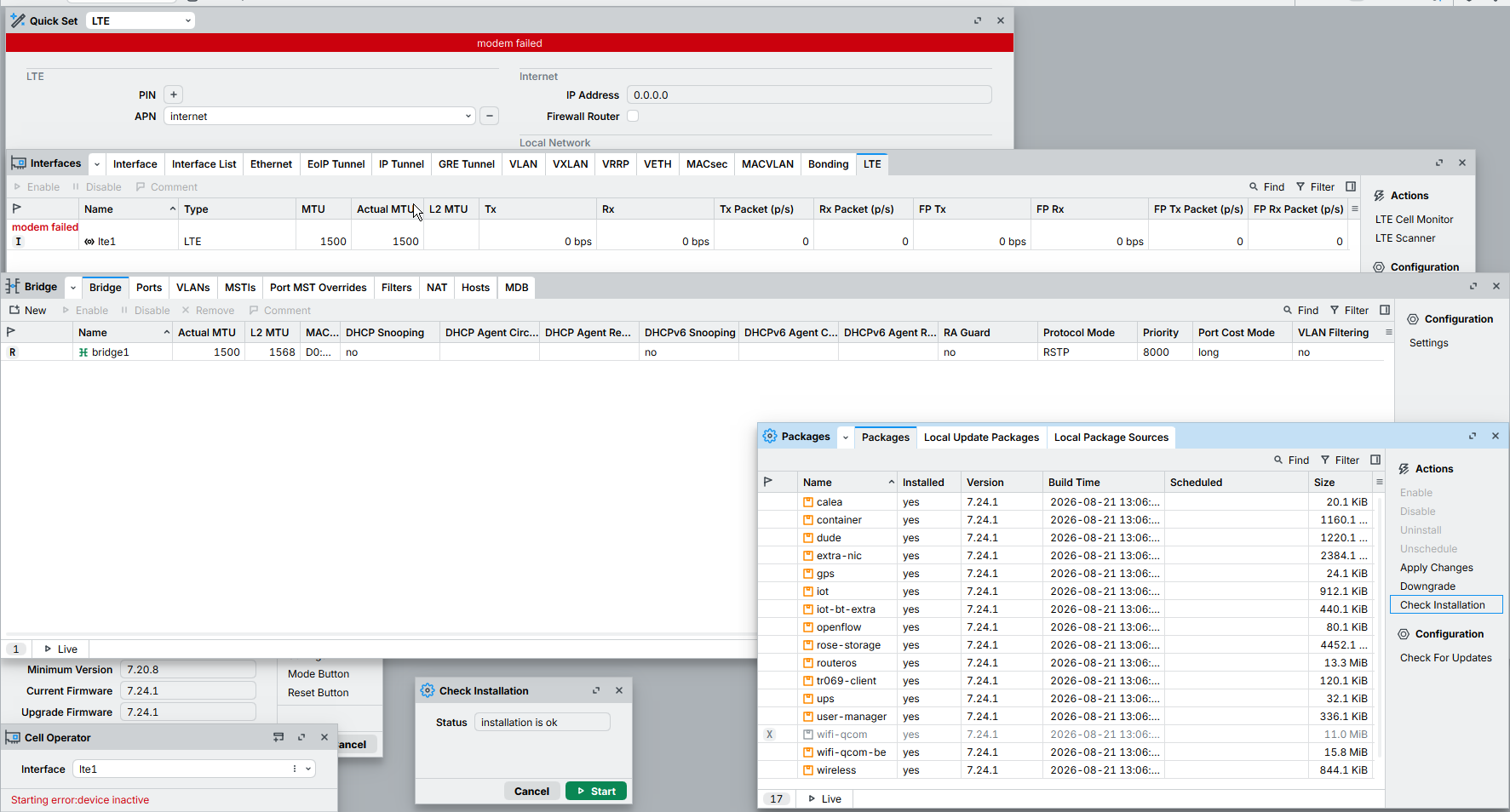Image resolution: width=1510 pixels, height=812 pixels.
Task: Remove APN with the minus button
Action: [x=489, y=117]
